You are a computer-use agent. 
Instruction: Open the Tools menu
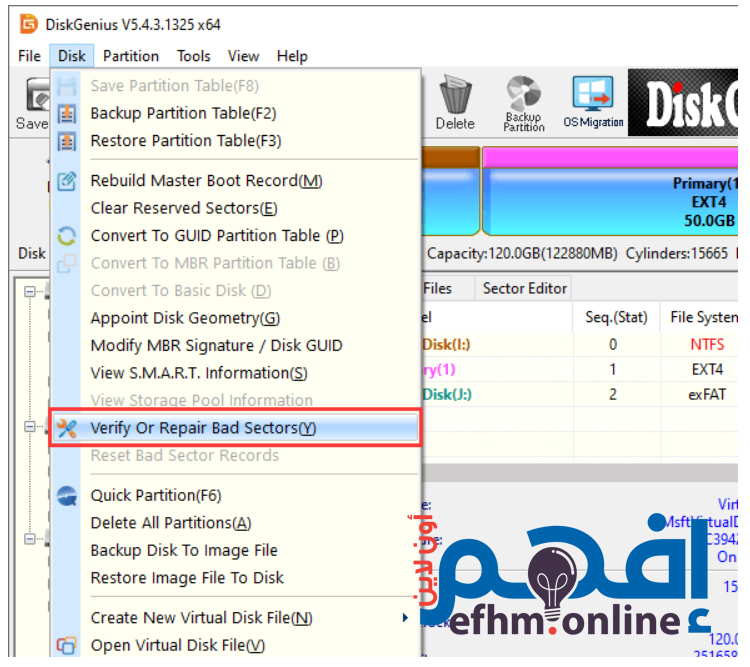pos(194,56)
